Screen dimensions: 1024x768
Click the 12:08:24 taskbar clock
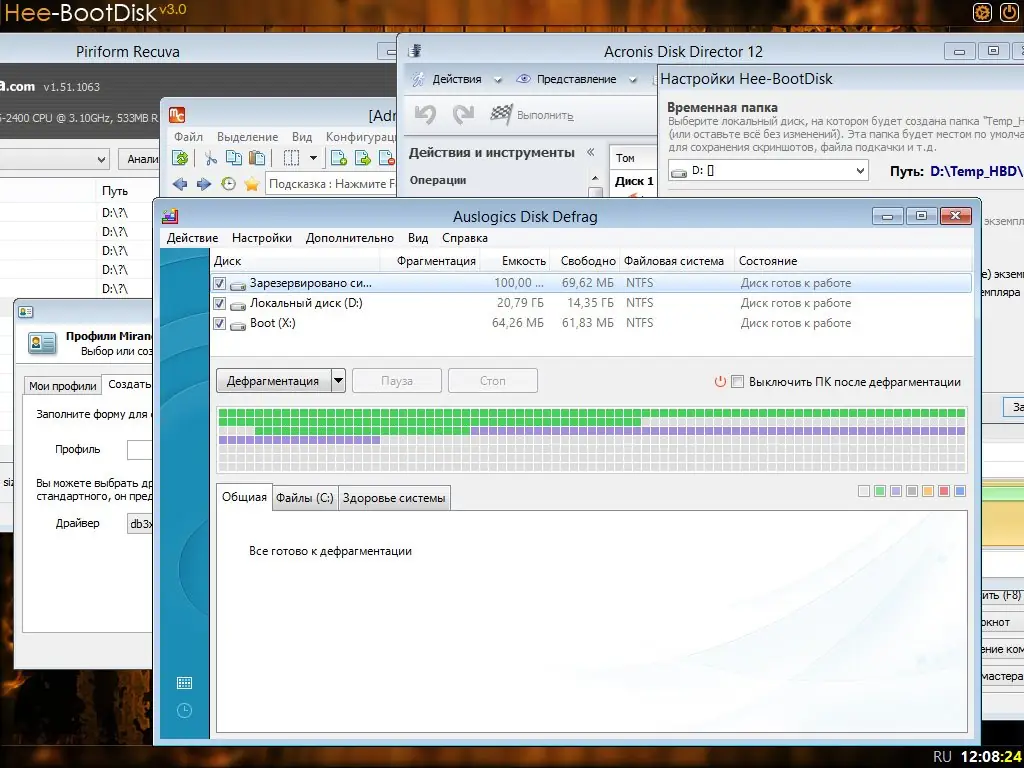pos(991,756)
